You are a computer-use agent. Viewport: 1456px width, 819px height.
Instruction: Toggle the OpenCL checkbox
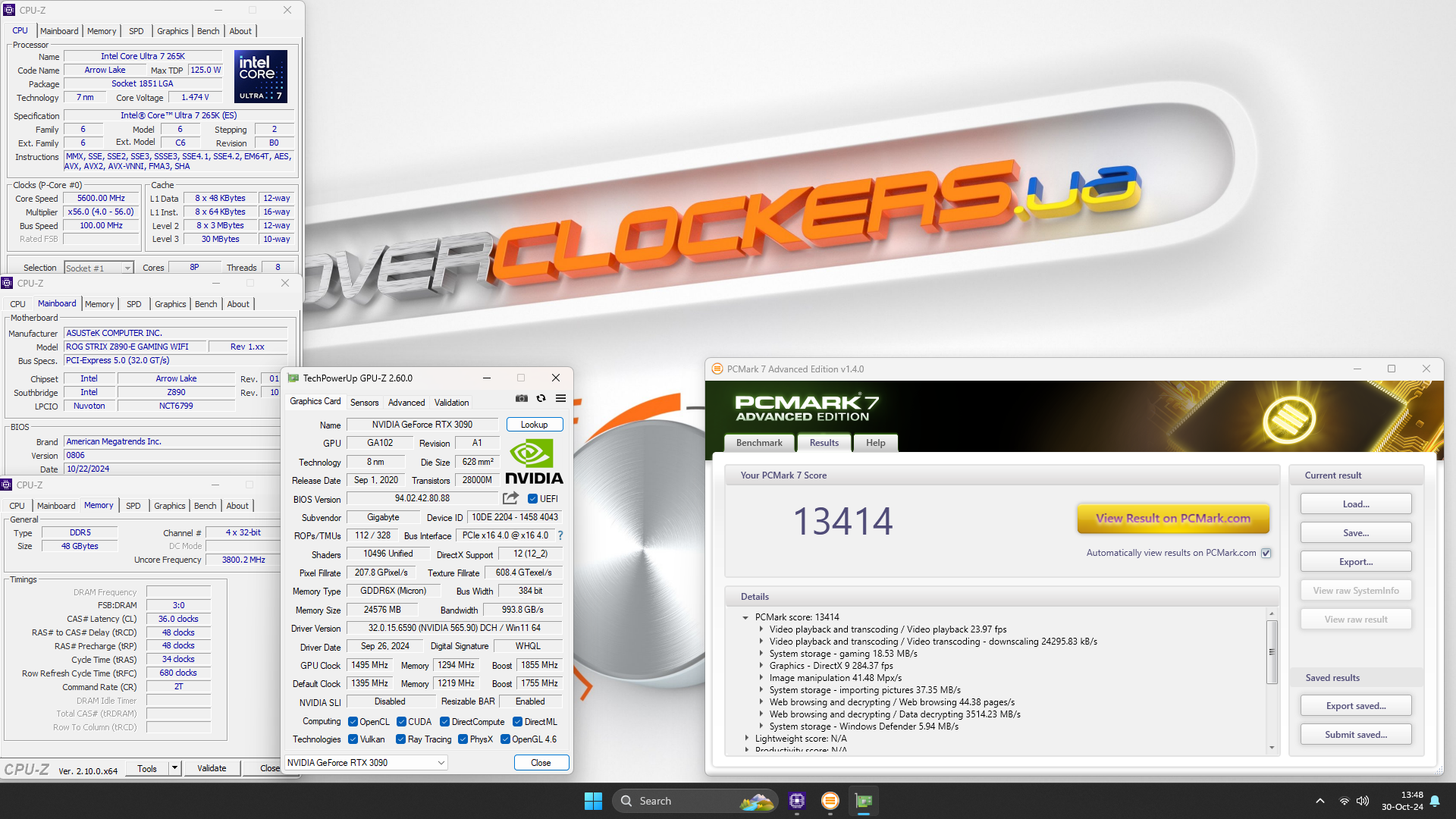click(x=353, y=722)
